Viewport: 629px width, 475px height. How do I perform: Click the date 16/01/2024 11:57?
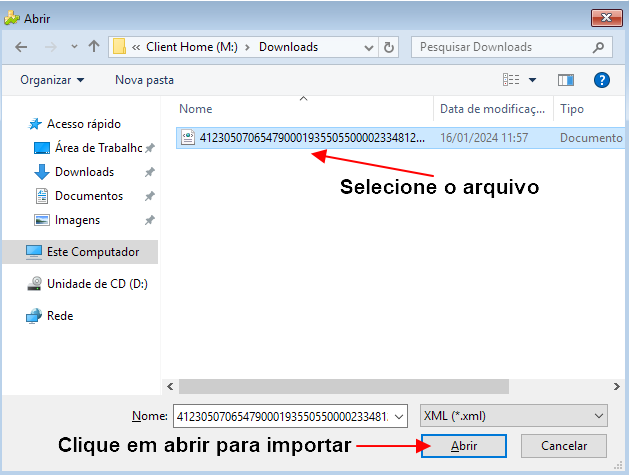[484, 138]
